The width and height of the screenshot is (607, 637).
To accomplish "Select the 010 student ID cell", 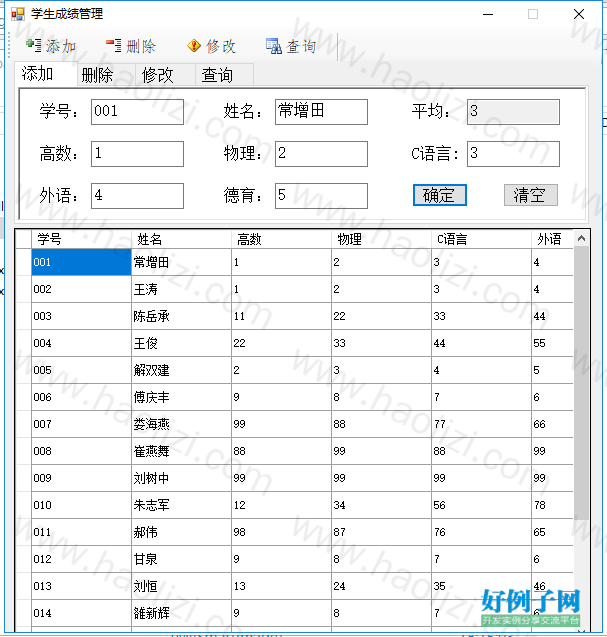I will [x=81, y=505].
